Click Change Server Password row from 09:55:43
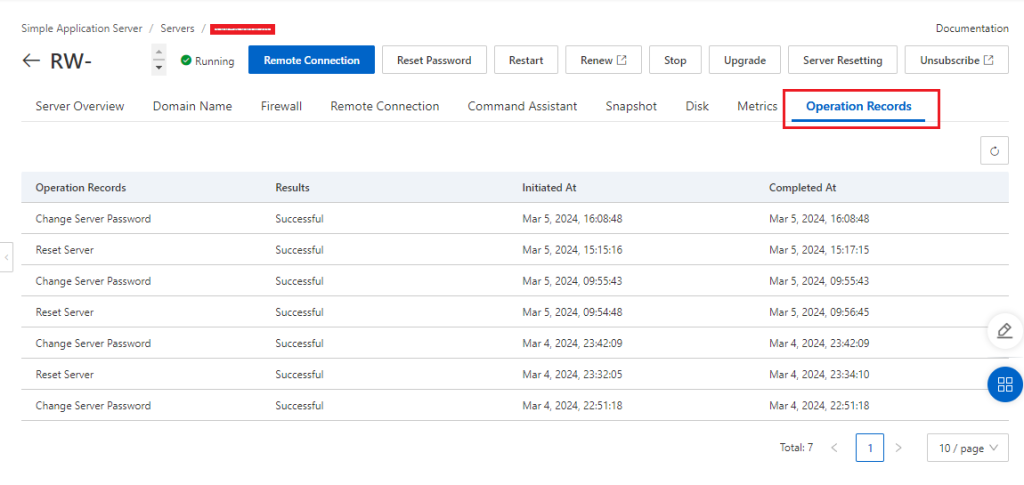This screenshot has width=1024, height=485. click(x=515, y=281)
